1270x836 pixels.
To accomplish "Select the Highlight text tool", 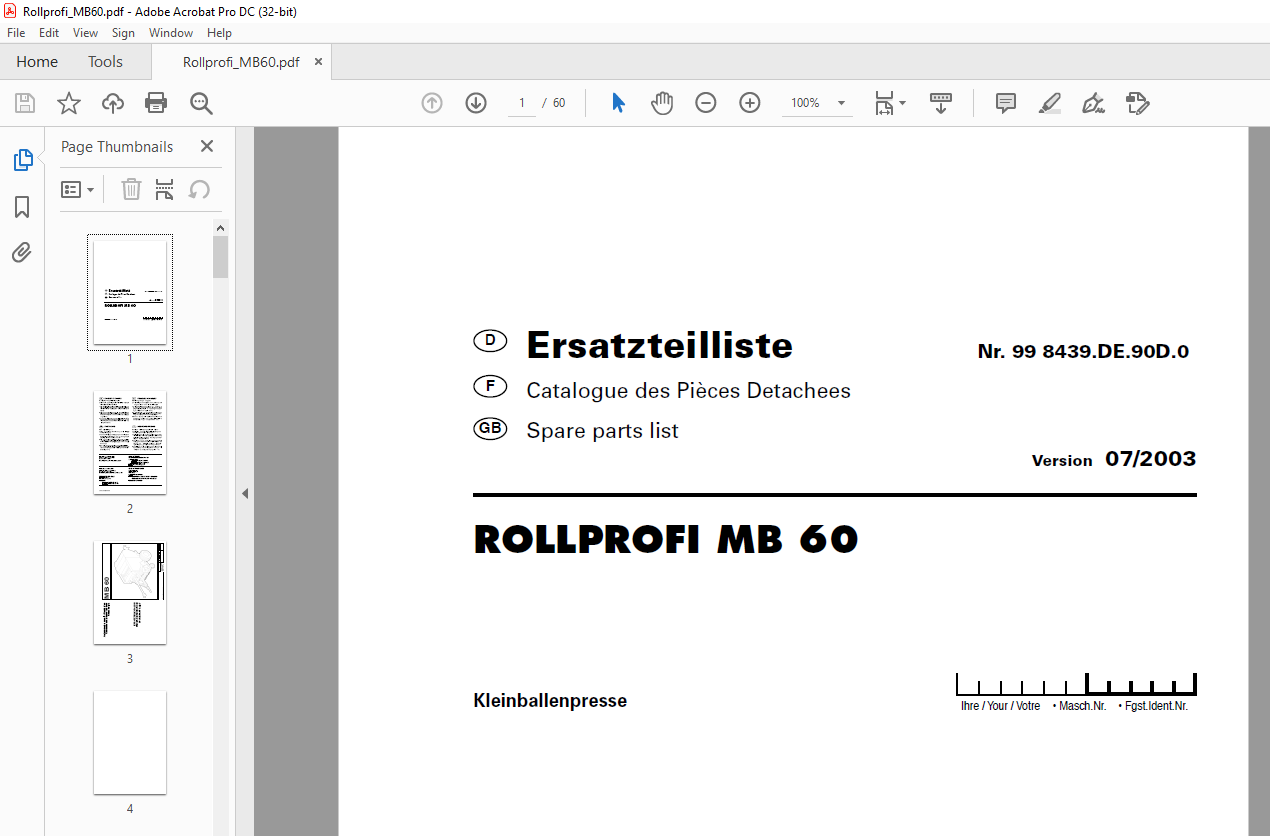I will click(1049, 103).
